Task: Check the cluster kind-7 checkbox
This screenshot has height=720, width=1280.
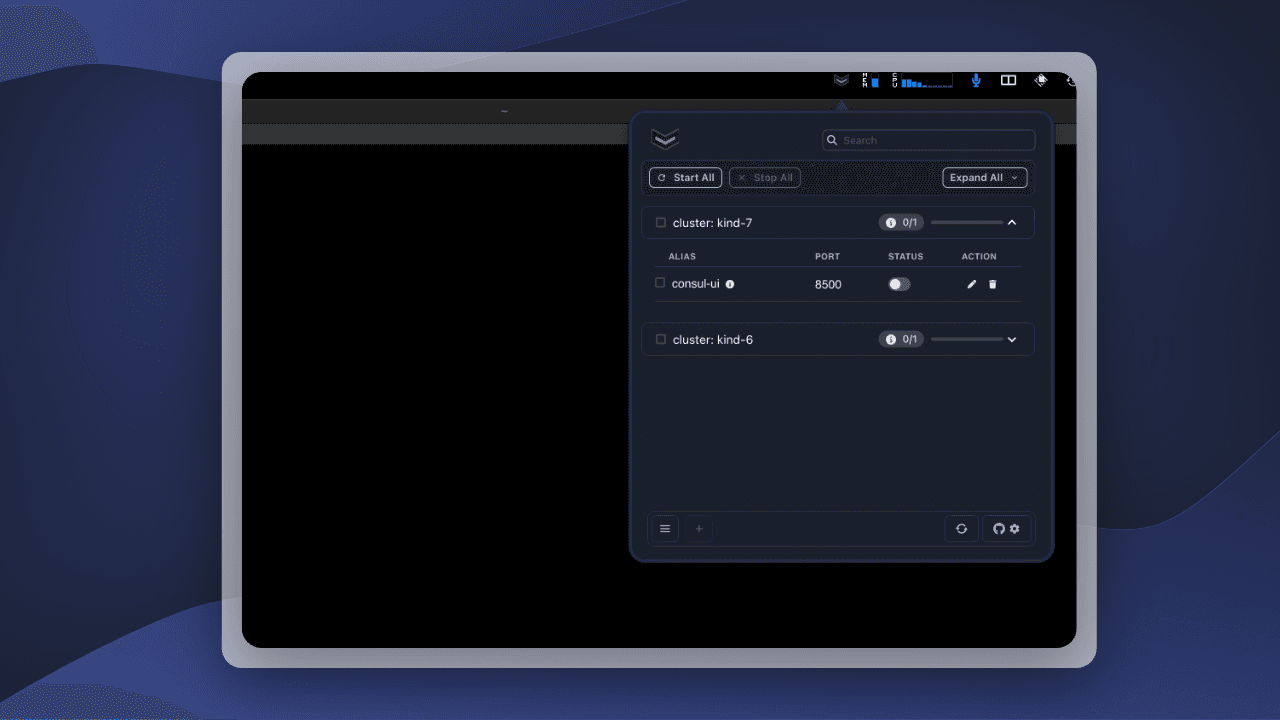Action: 660,222
